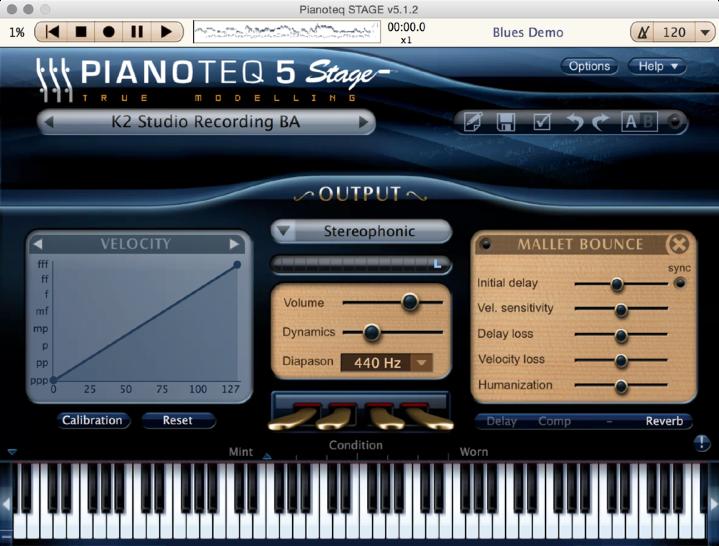Click the Pianoteq 5 Stage logo
The width and height of the screenshot is (719, 546).
coord(213,80)
